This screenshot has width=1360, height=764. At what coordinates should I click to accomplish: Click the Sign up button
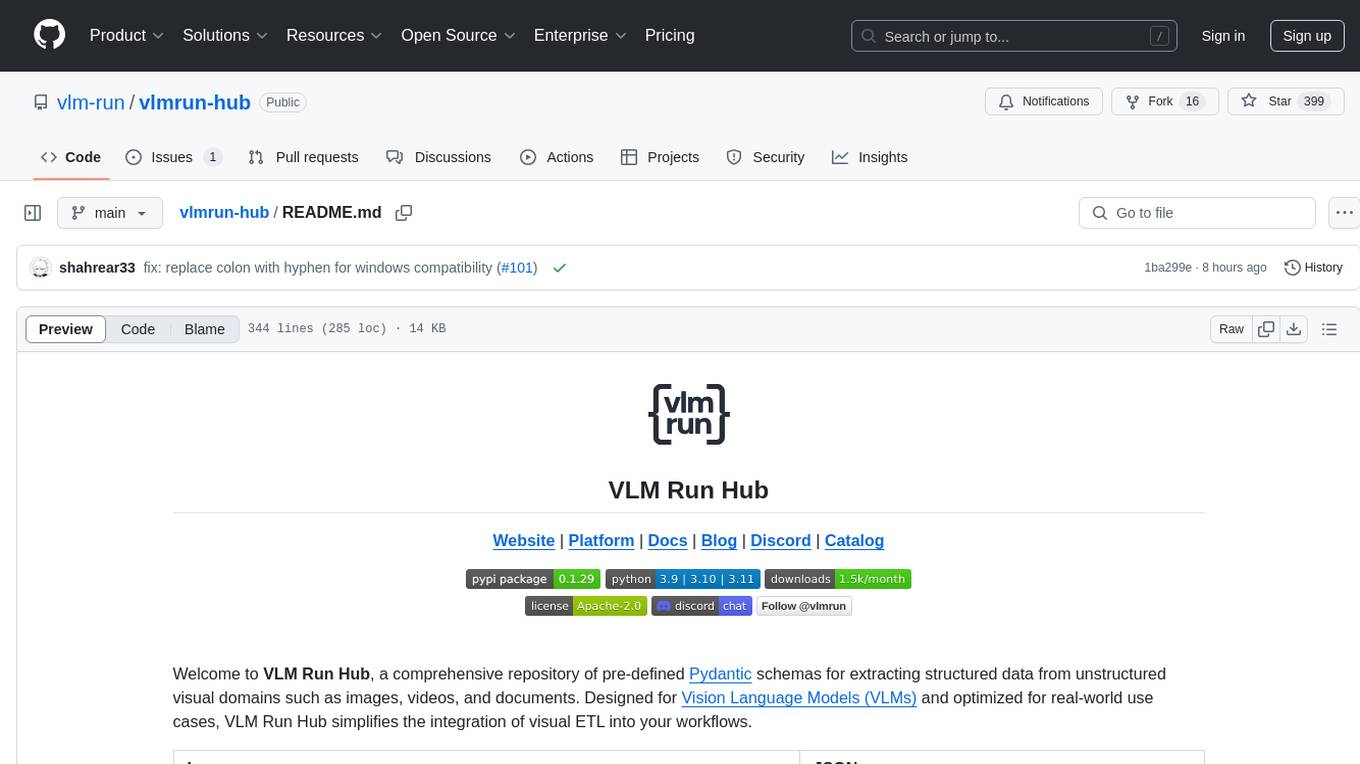point(1307,36)
